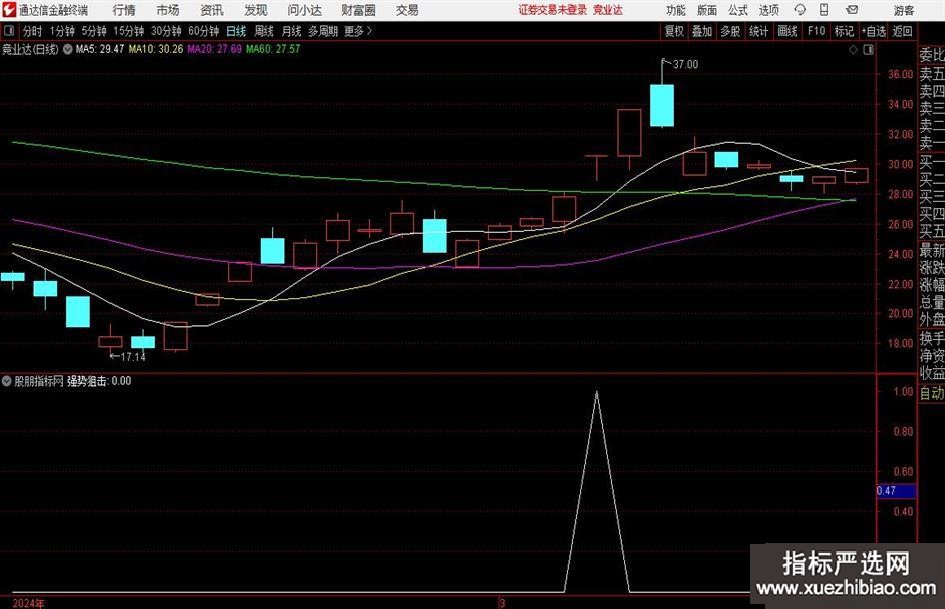Switch to the 5分钟 period tab
The image size is (945, 609).
pyautogui.click(x=94, y=31)
